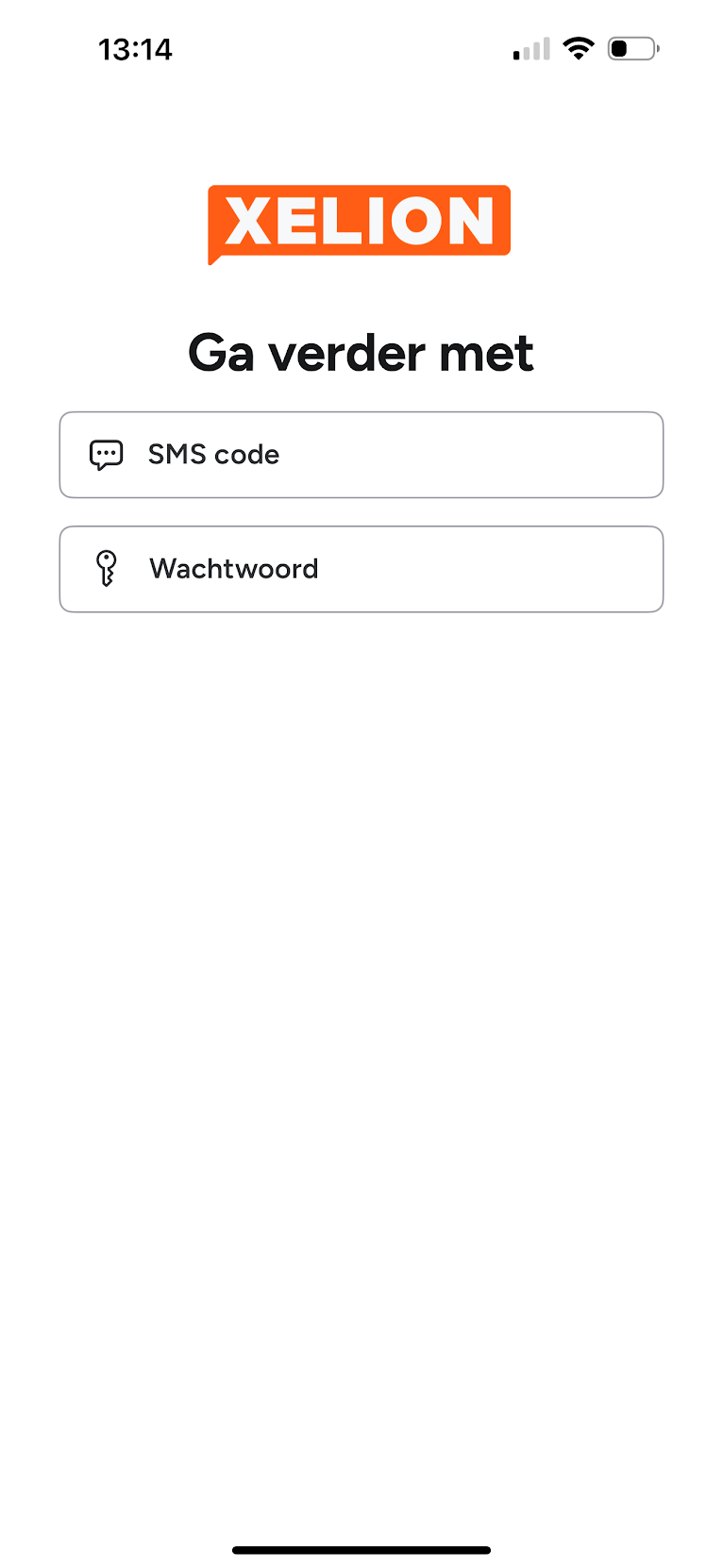Select the "Wachtwoord" text label

(x=234, y=569)
